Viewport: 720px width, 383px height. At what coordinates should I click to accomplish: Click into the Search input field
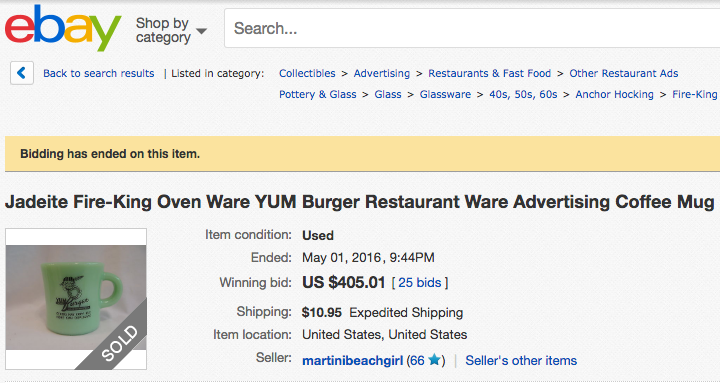point(472,28)
